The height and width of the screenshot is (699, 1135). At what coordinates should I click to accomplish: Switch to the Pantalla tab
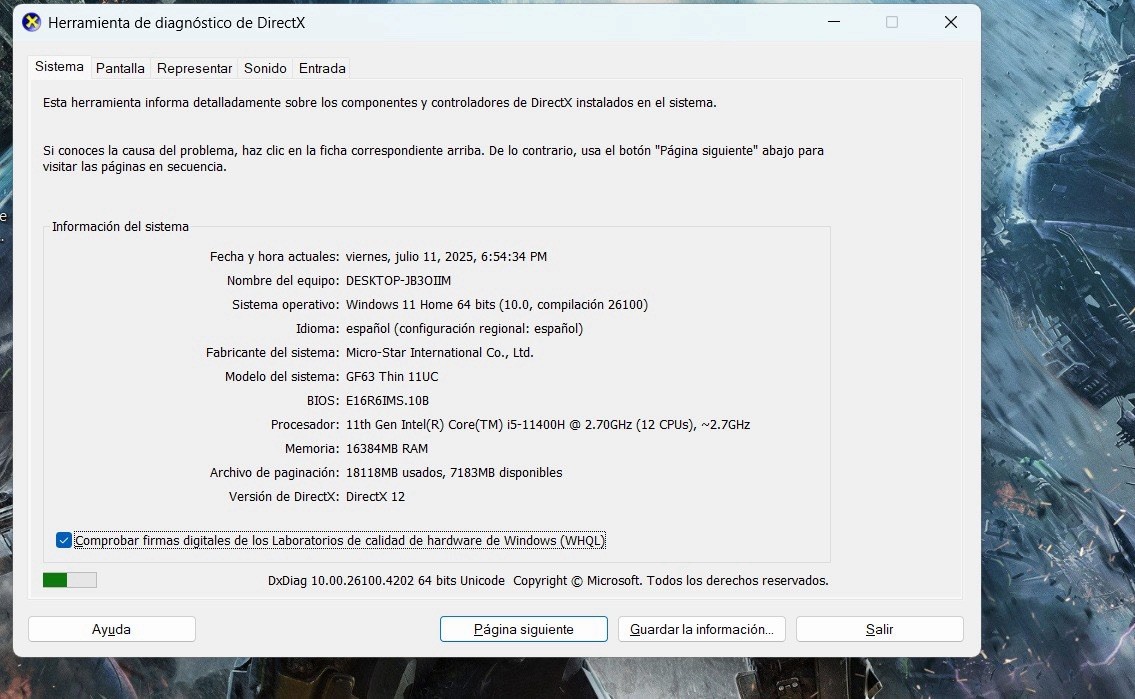(x=120, y=68)
